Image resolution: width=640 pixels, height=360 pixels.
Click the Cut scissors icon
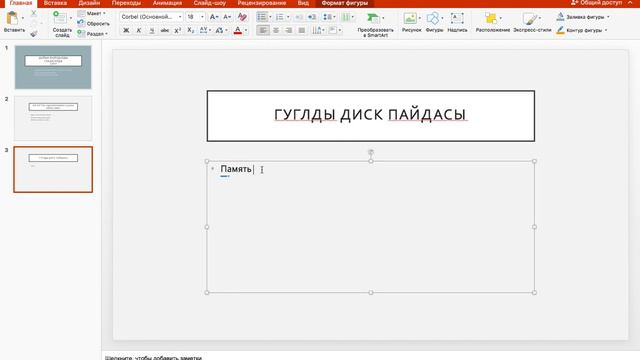(33, 13)
